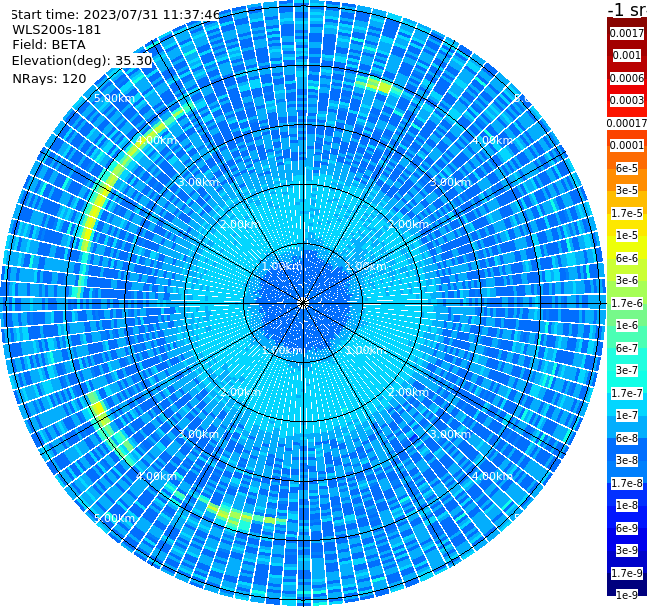Click the 3e-8 color scale label
647x607 pixels.
[627, 461]
